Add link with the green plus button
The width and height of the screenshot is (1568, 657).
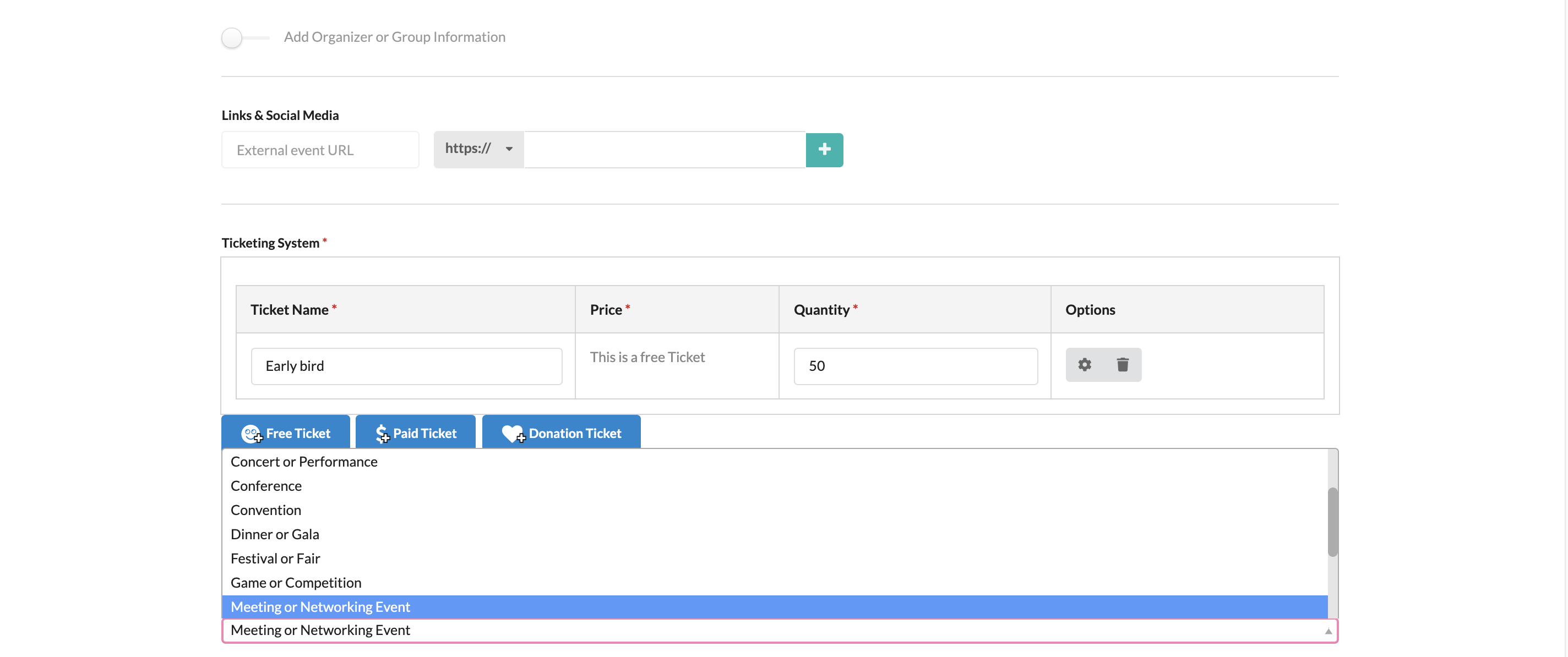pos(824,150)
